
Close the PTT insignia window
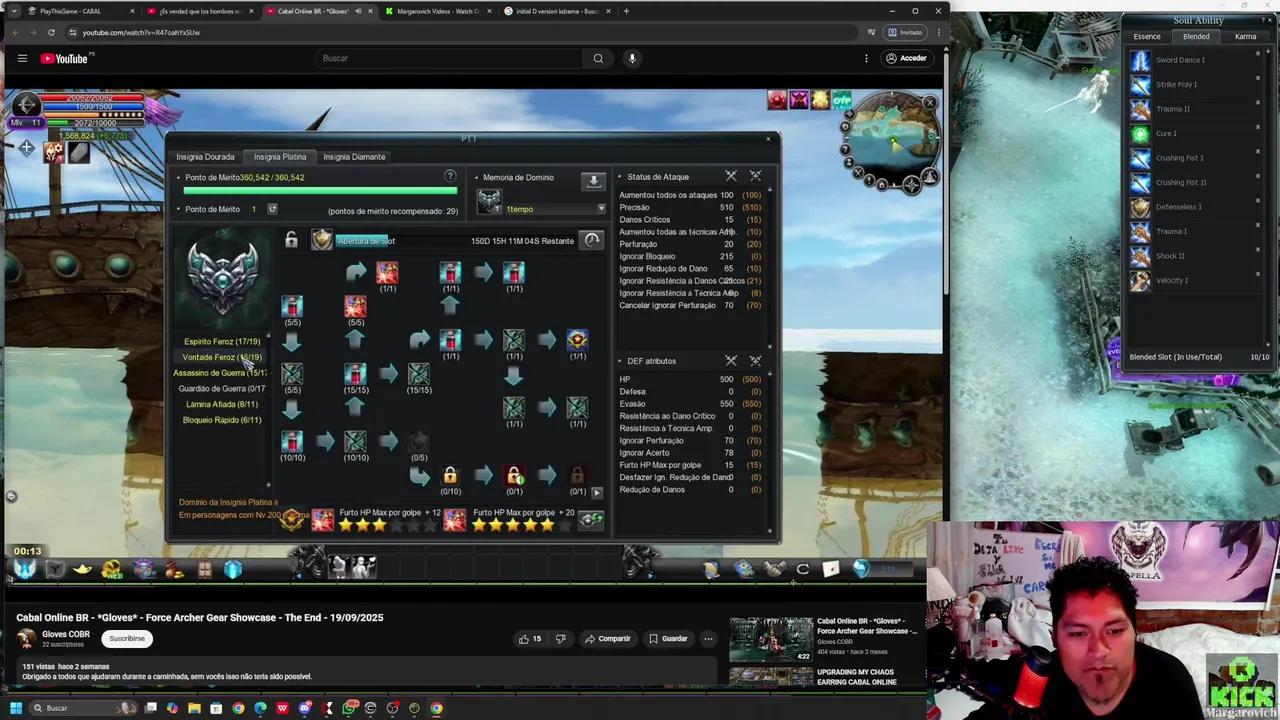pyautogui.click(x=768, y=139)
